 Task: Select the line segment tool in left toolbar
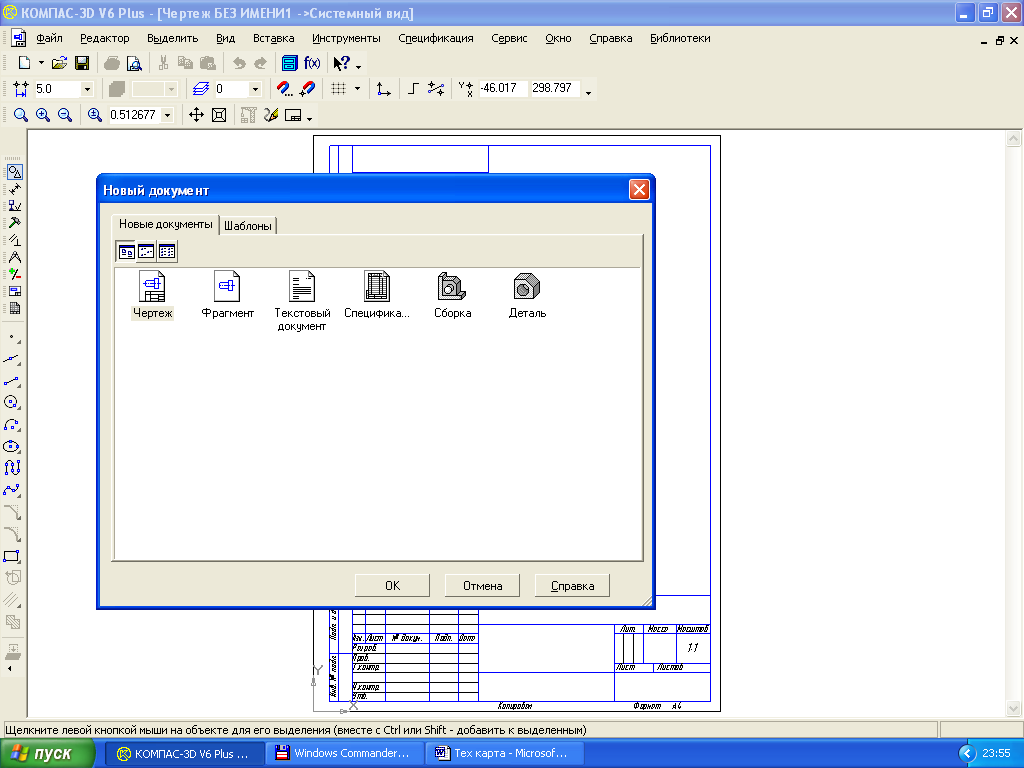(13, 381)
